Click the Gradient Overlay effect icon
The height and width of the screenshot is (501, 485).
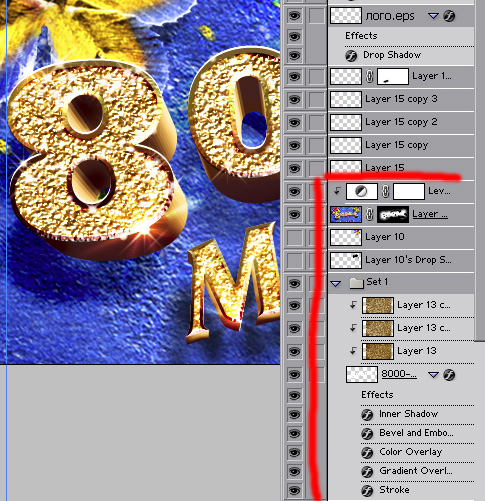[x=367, y=472]
